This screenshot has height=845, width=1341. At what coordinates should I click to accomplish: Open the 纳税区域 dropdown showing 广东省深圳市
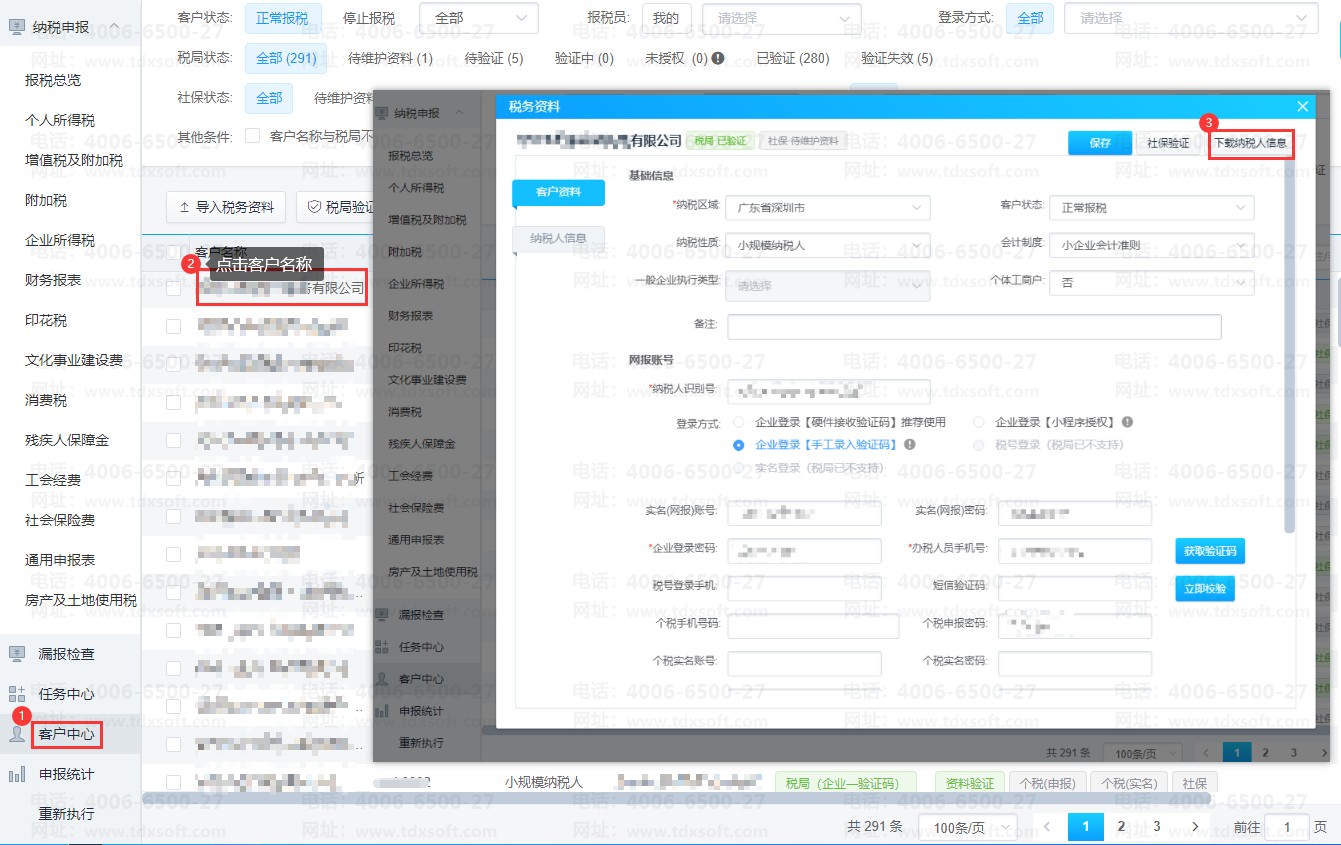[828, 208]
